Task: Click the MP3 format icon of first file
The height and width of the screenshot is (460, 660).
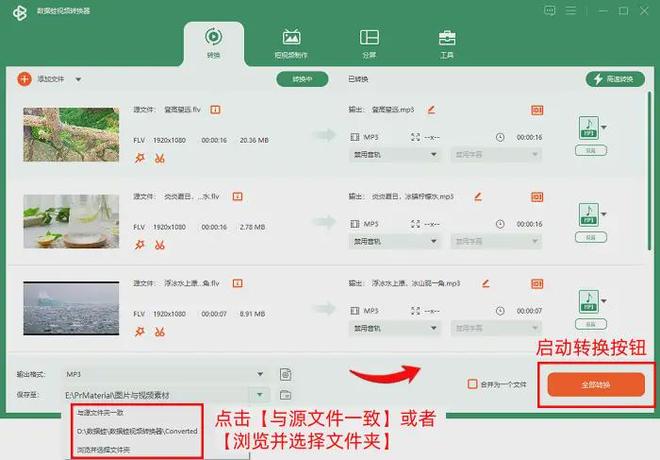Action: [588, 128]
